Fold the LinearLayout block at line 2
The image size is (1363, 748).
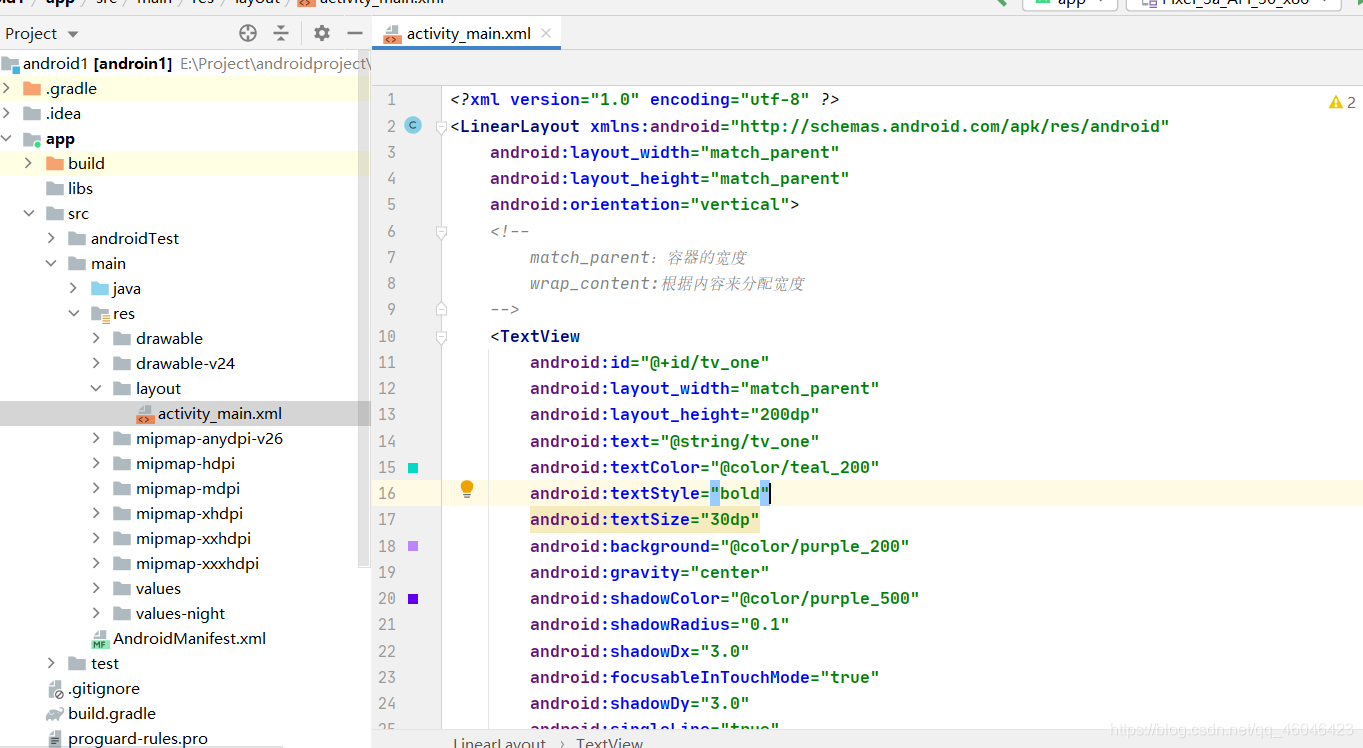[441, 126]
